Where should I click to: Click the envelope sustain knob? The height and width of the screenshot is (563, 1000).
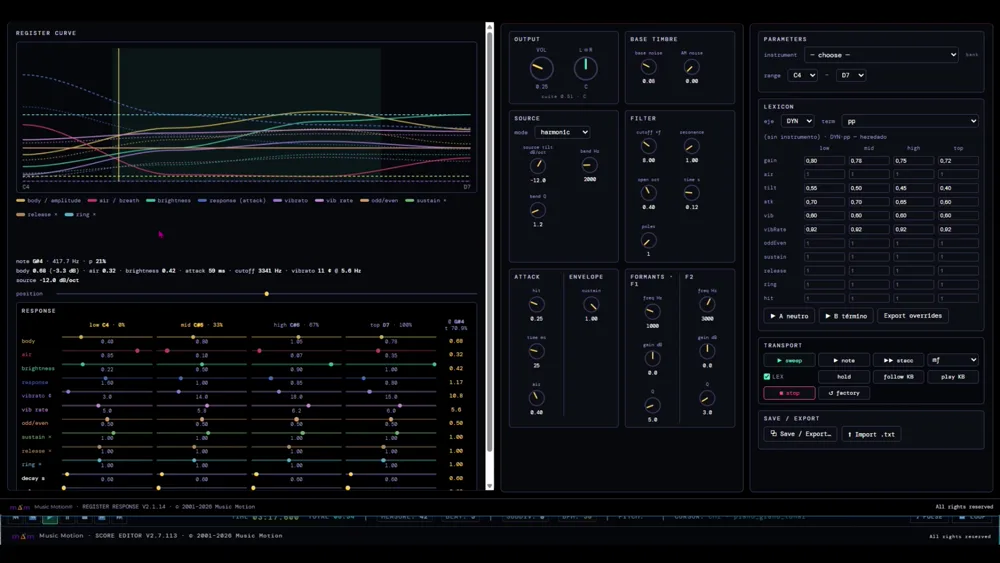pos(591,305)
